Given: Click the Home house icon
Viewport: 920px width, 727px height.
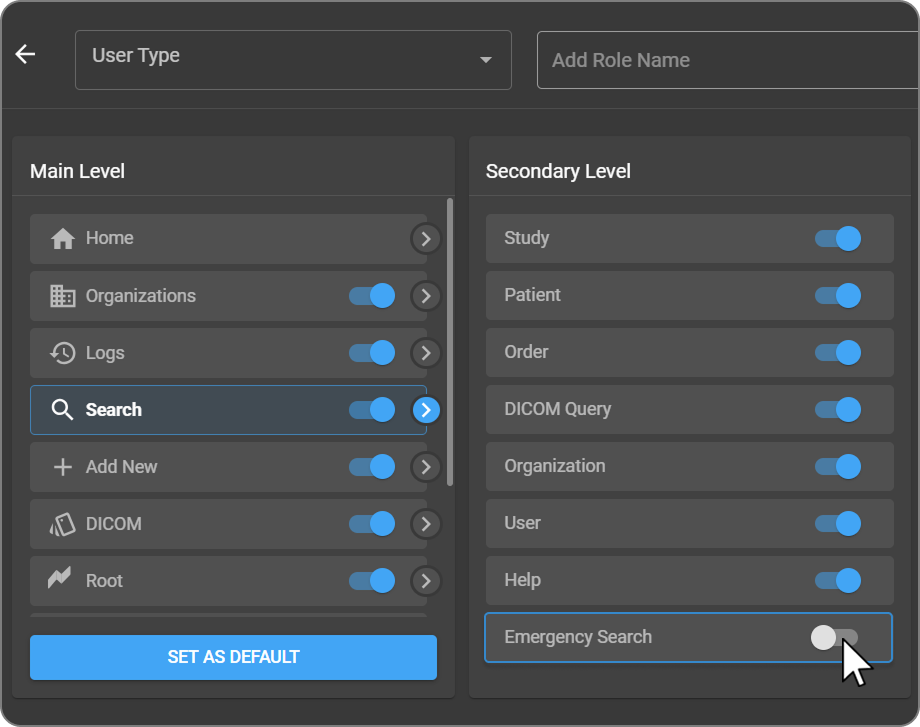Looking at the screenshot, I should pyautogui.click(x=62, y=239).
